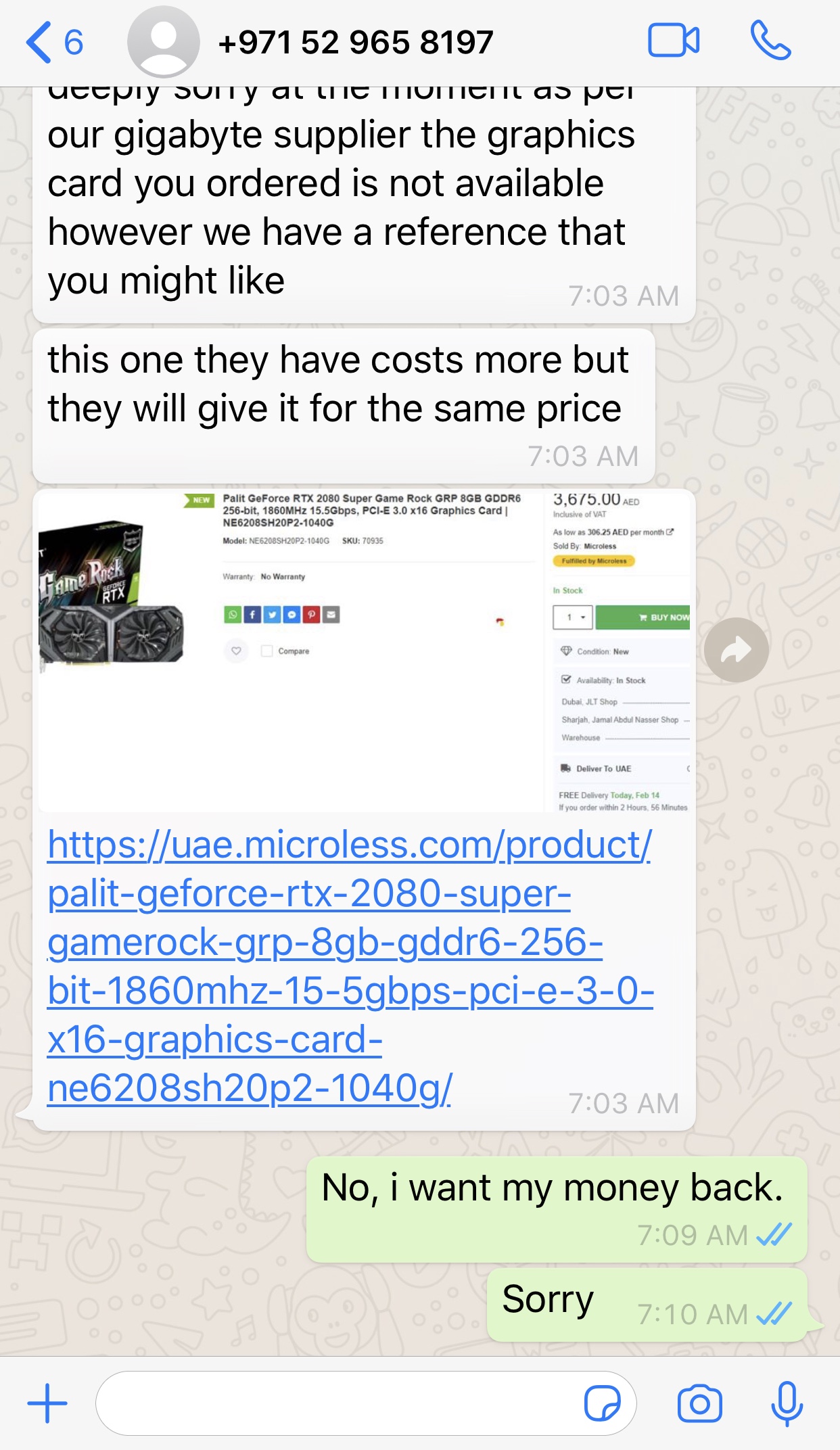Open the Palit RTX 2080 preview image
Image resolution: width=840 pixels, height=1450 pixels.
click(x=365, y=651)
